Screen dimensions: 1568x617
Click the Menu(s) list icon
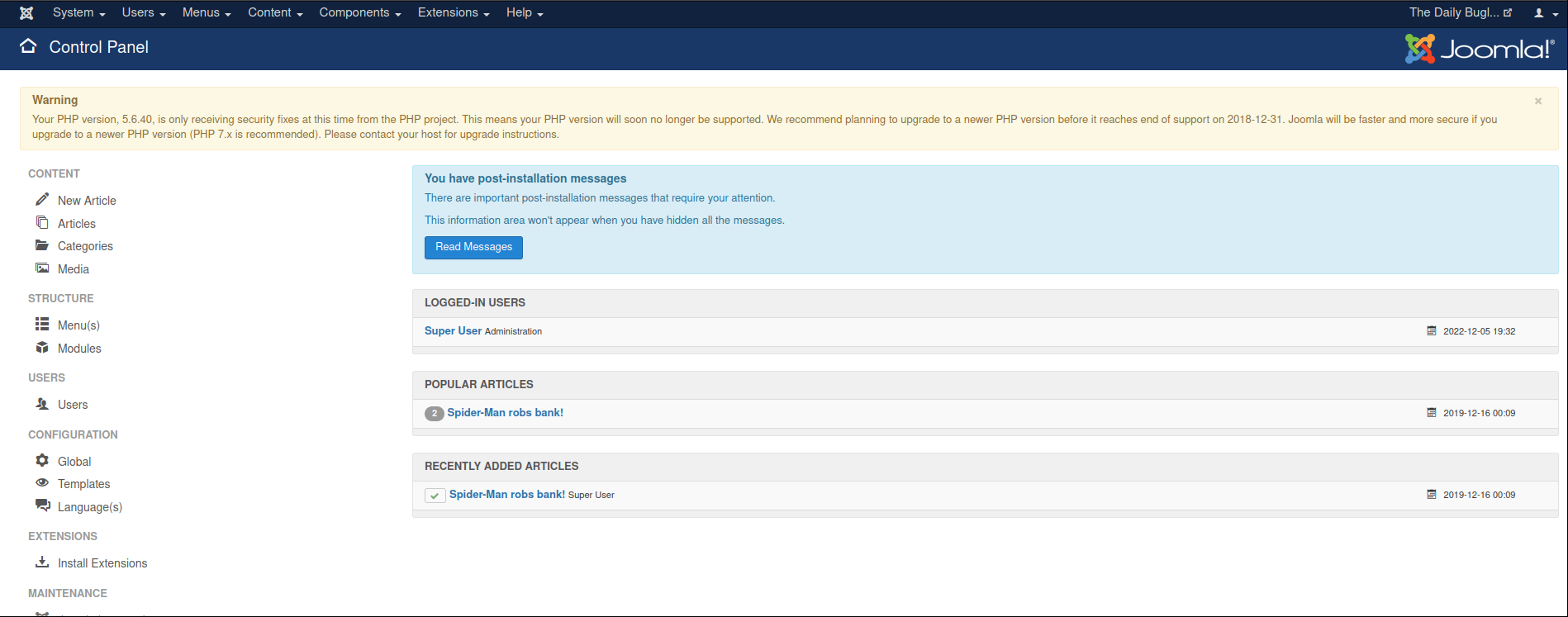point(42,324)
